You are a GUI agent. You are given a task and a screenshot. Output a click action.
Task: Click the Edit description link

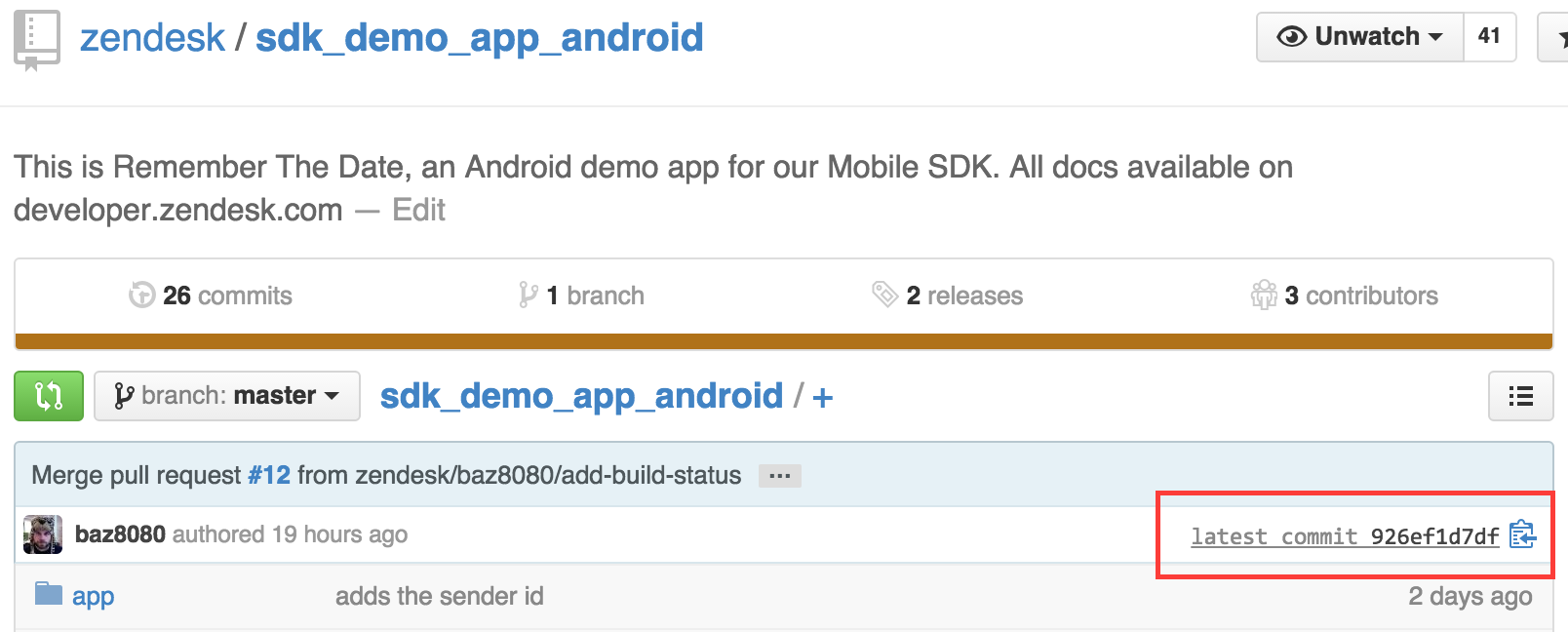coord(418,210)
